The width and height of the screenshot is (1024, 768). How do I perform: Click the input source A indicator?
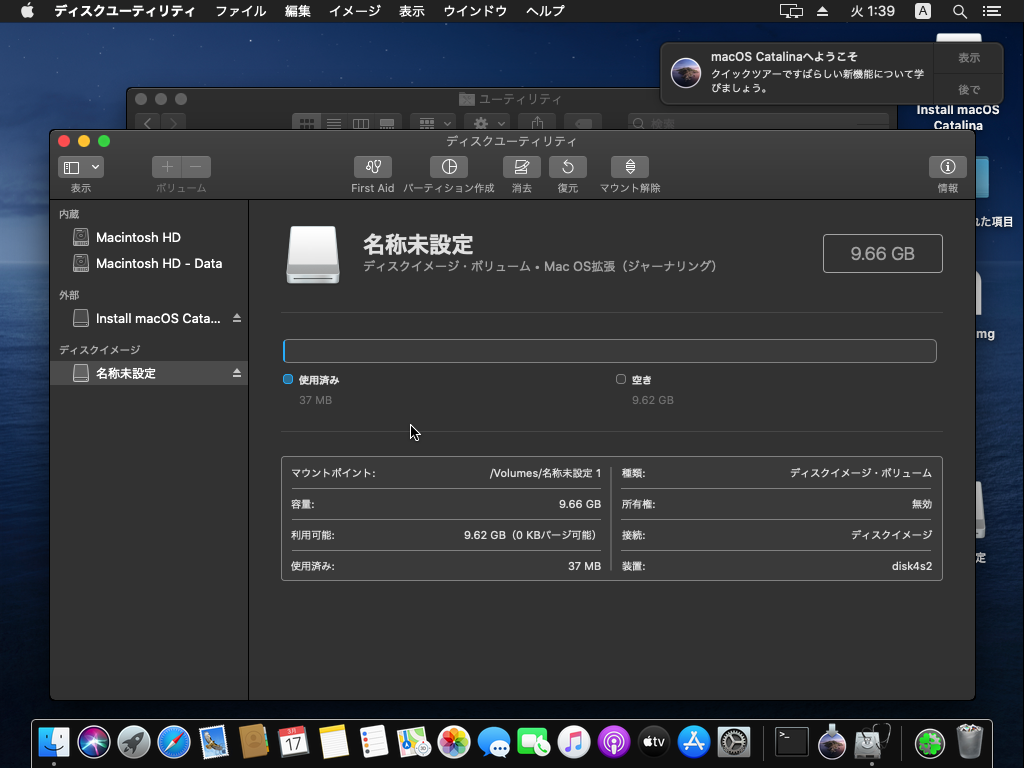coord(923,11)
